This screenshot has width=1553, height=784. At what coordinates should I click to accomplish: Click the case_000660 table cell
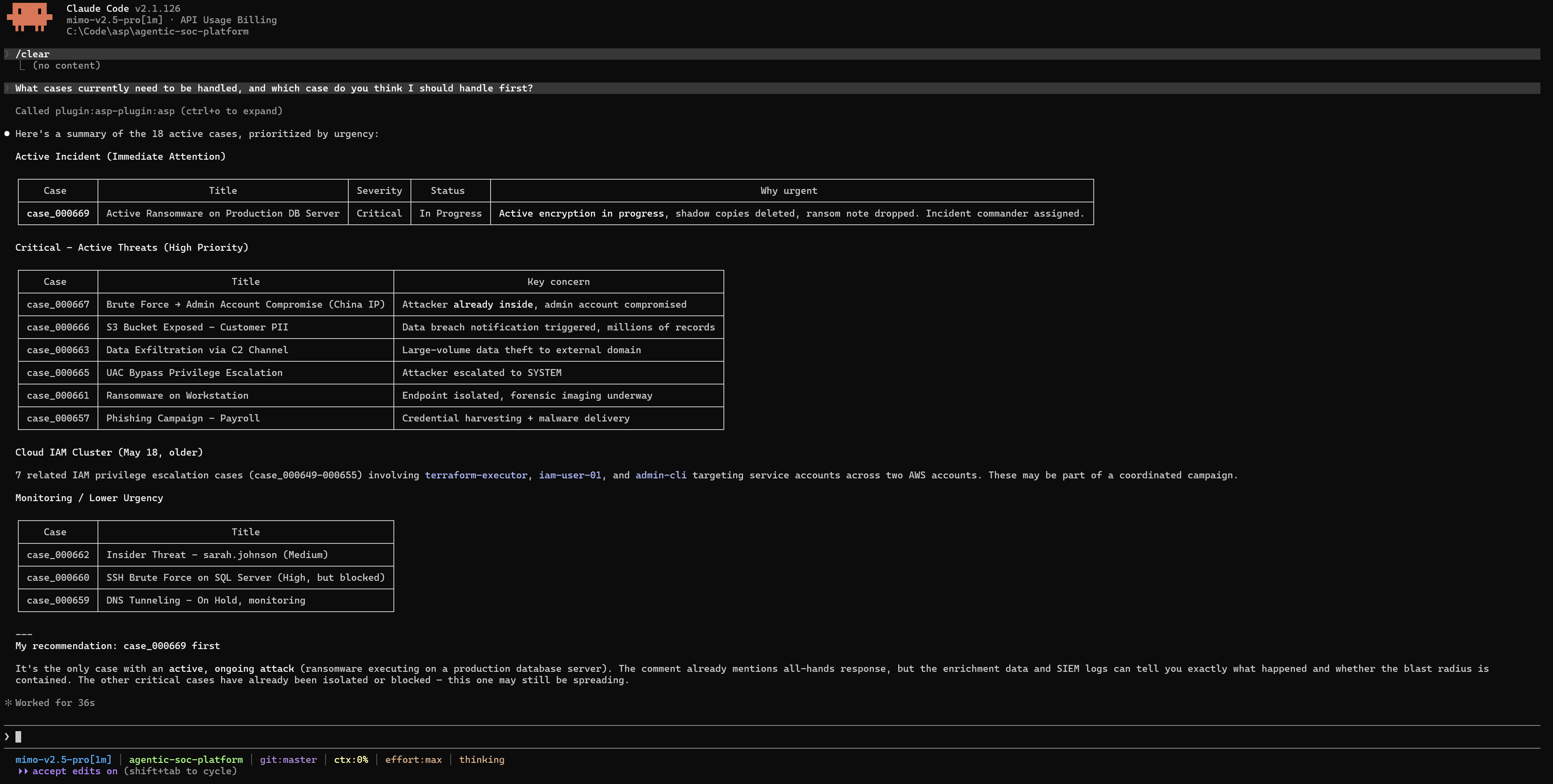(58, 578)
